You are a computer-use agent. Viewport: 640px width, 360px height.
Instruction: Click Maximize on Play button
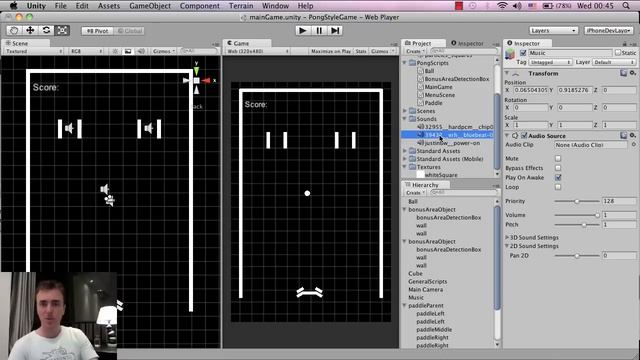[331, 51]
